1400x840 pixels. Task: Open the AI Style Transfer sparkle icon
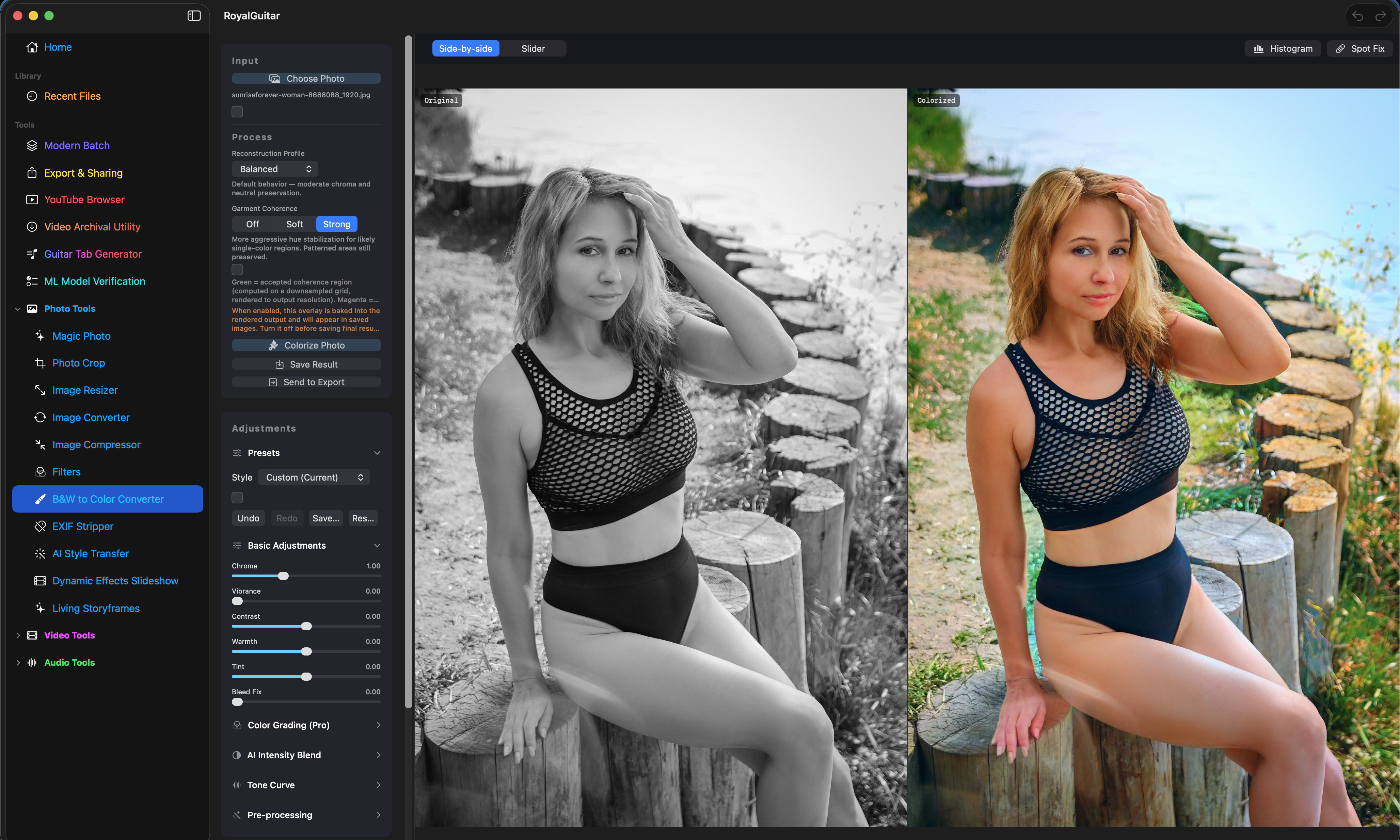40,553
